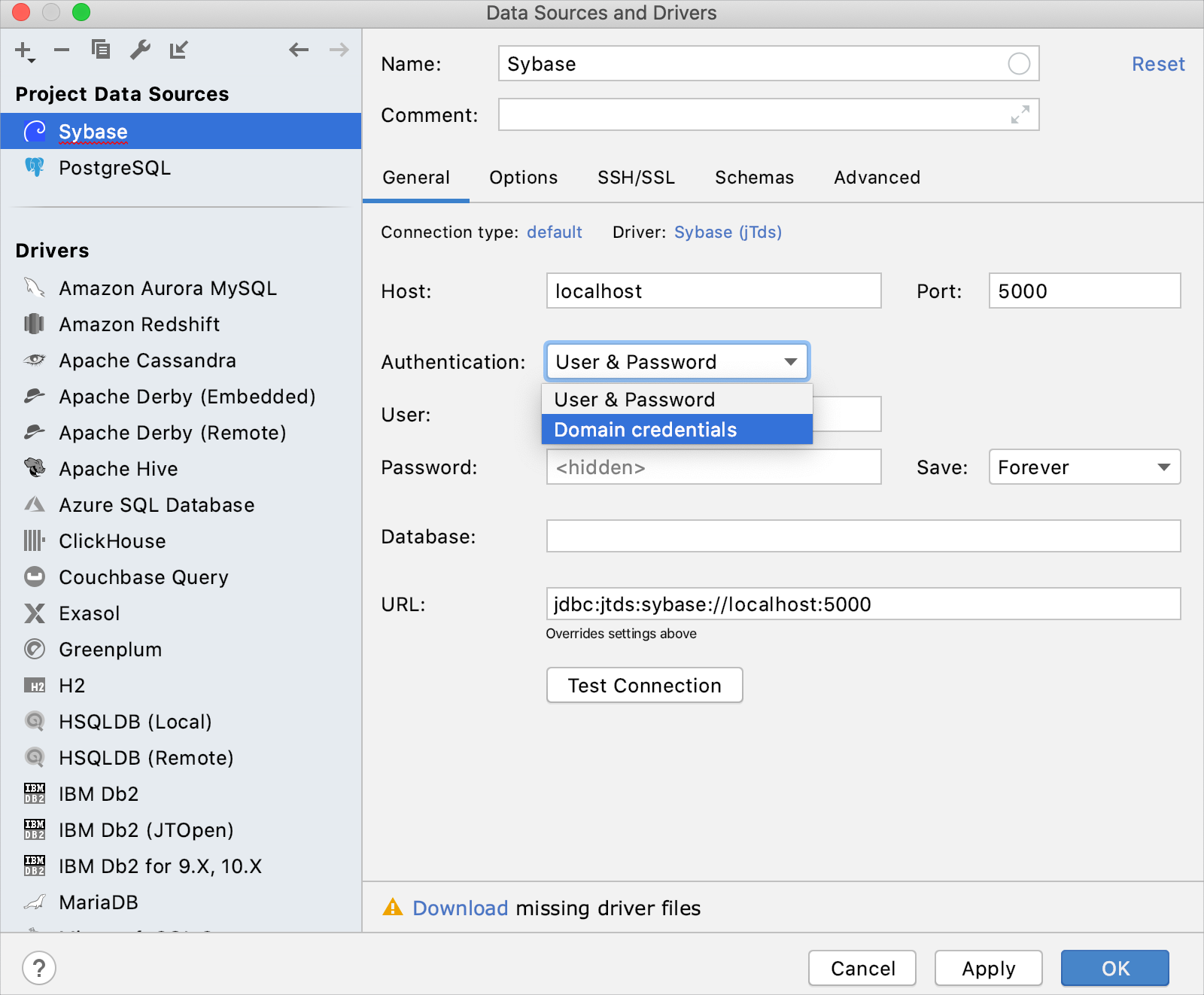The width and height of the screenshot is (1204, 995).
Task: Click the Add data source plus icon
Action: point(24,51)
